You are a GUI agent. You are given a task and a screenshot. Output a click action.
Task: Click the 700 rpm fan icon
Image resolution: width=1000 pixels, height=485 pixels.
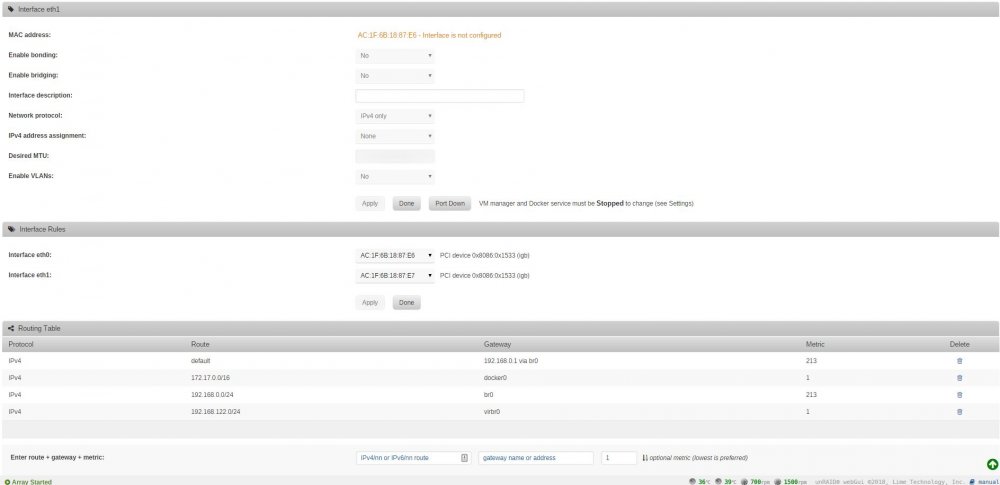[744, 482]
